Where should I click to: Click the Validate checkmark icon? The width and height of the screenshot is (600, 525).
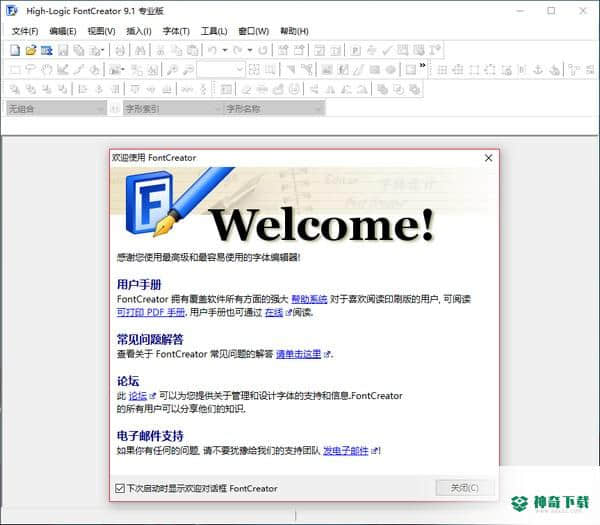tap(387, 50)
